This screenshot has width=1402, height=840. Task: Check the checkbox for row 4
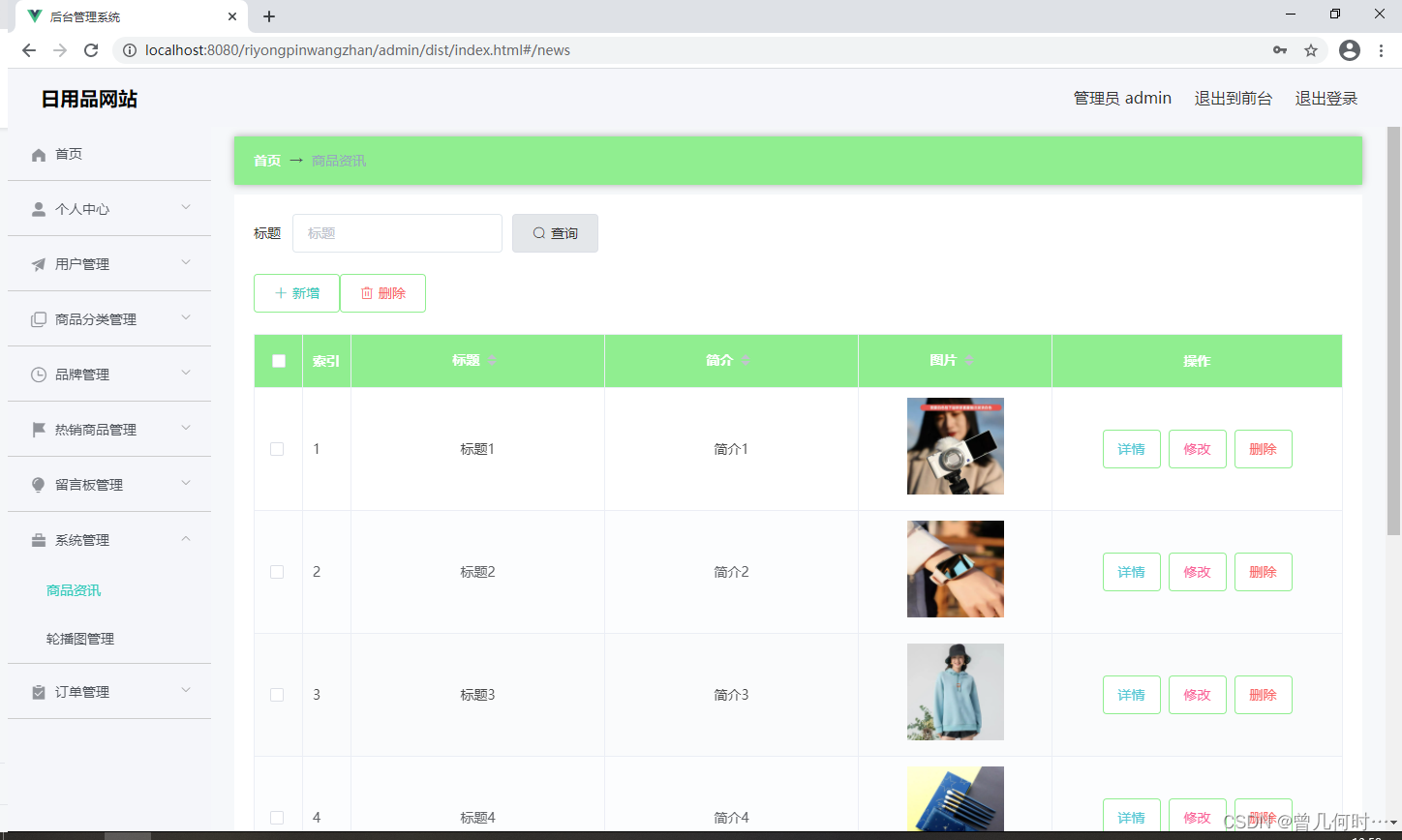[x=277, y=818]
